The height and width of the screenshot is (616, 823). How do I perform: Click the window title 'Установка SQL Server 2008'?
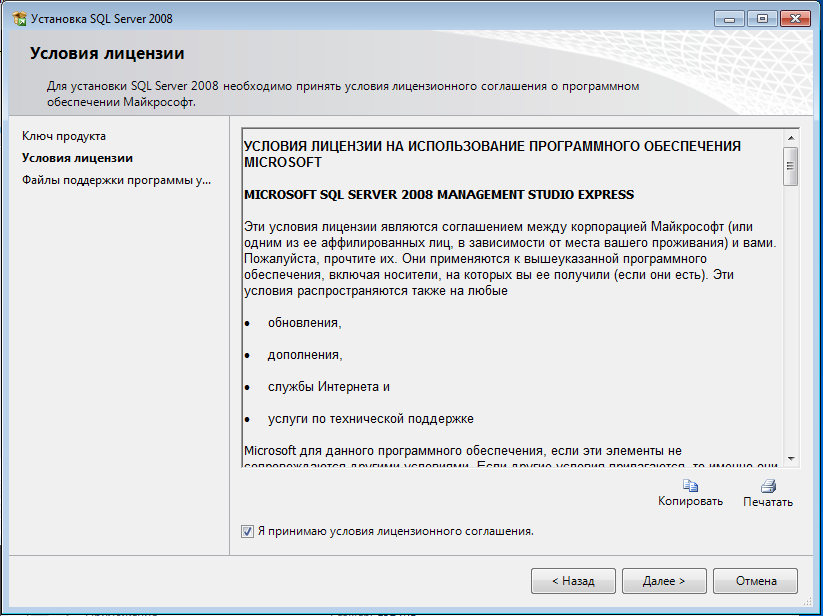point(102,19)
